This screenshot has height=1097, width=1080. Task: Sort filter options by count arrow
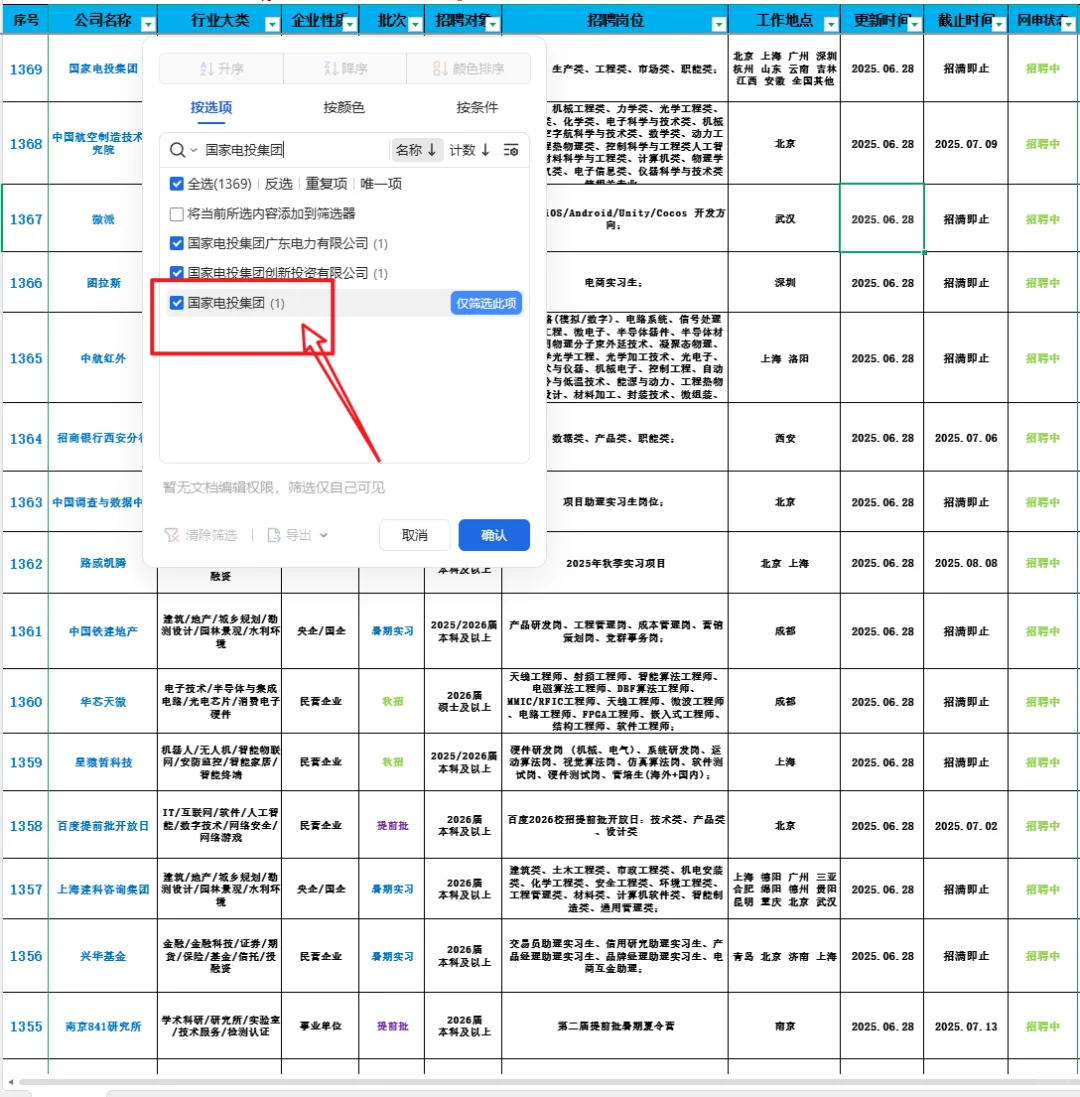pyautogui.click(x=485, y=150)
